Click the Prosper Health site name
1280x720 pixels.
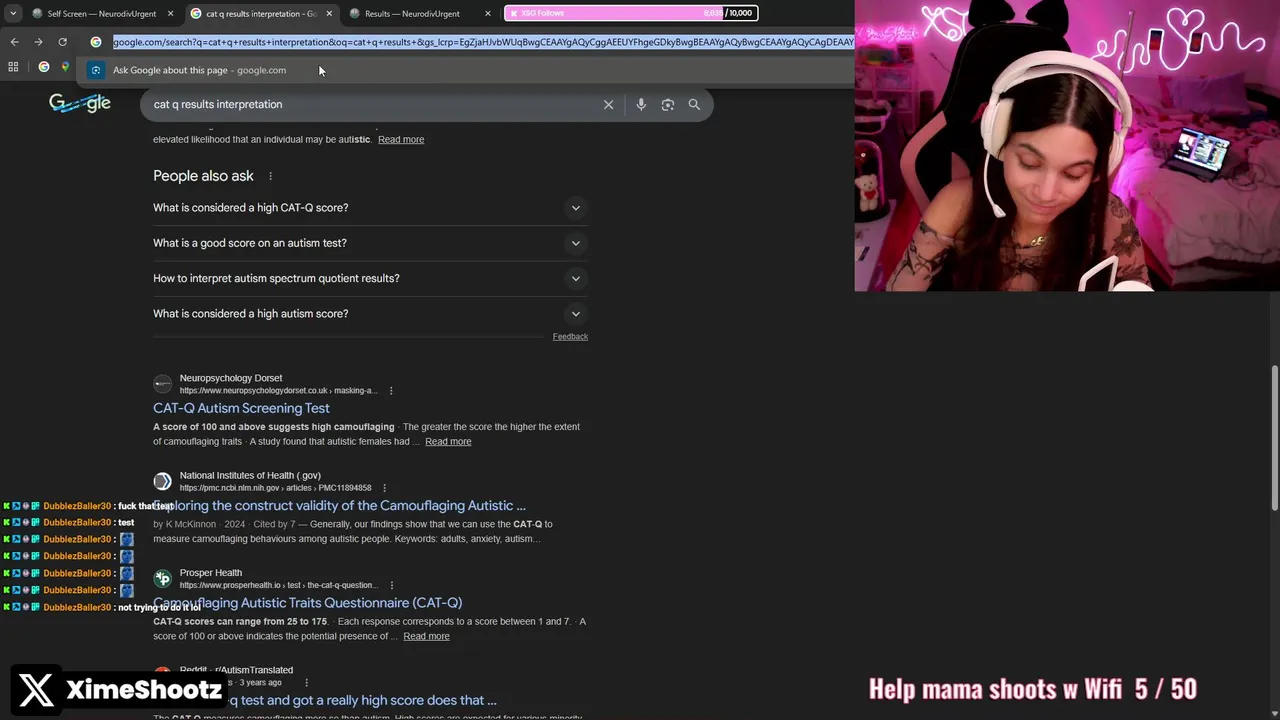211,573
